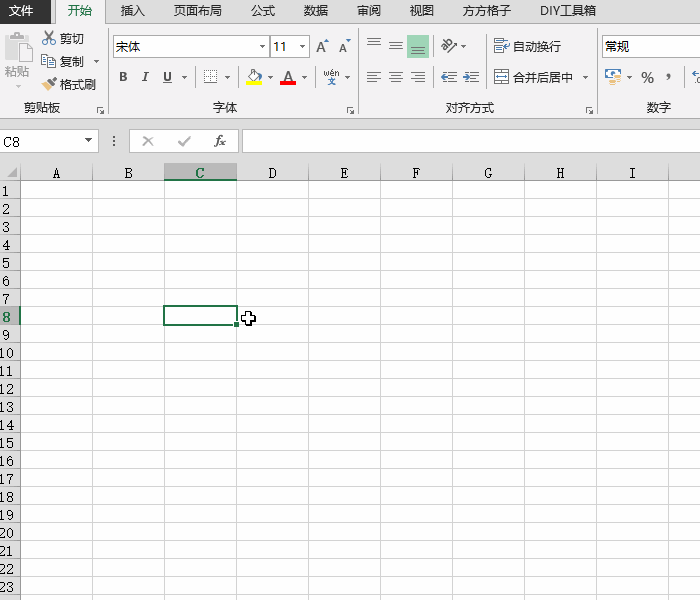Click inside the formula bar
This screenshot has height=600, width=700.
[471, 141]
